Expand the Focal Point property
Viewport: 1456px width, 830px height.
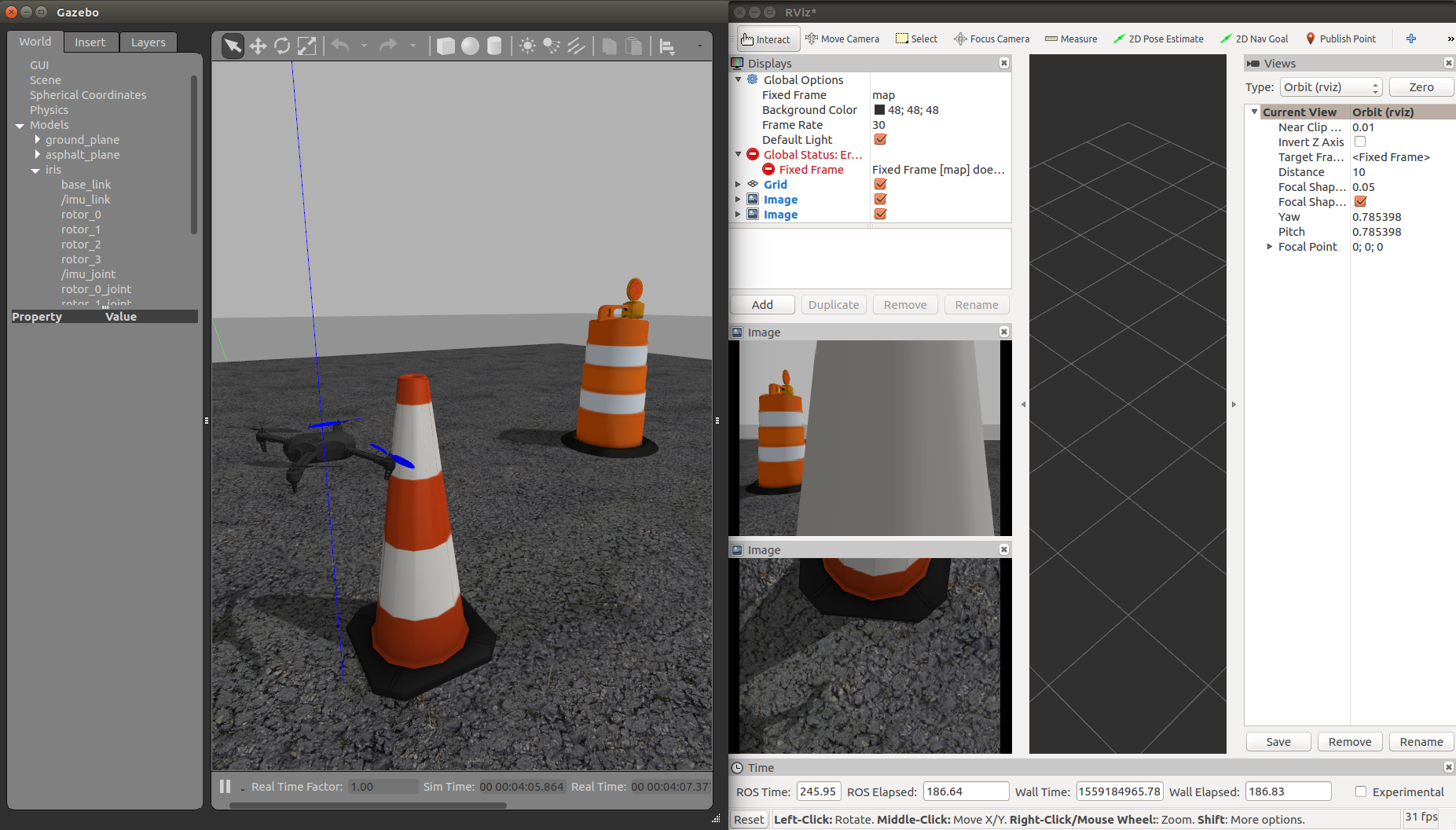pyautogui.click(x=1269, y=247)
